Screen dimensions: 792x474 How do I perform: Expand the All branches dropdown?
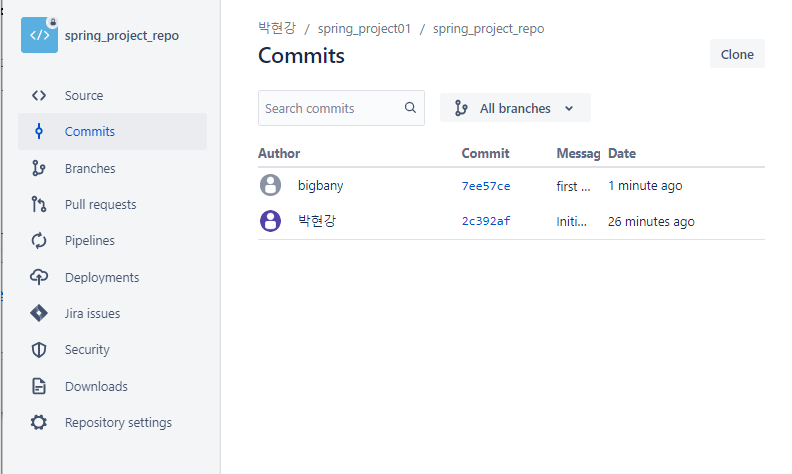click(x=515, y=108)
